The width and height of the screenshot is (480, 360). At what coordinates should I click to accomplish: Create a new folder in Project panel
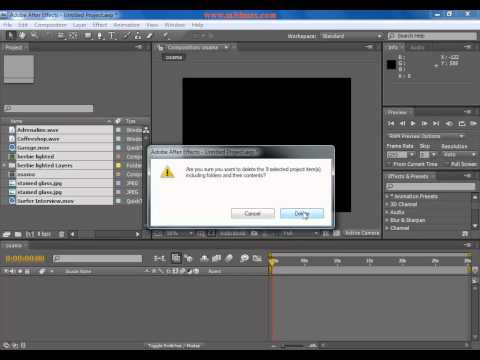18,234
